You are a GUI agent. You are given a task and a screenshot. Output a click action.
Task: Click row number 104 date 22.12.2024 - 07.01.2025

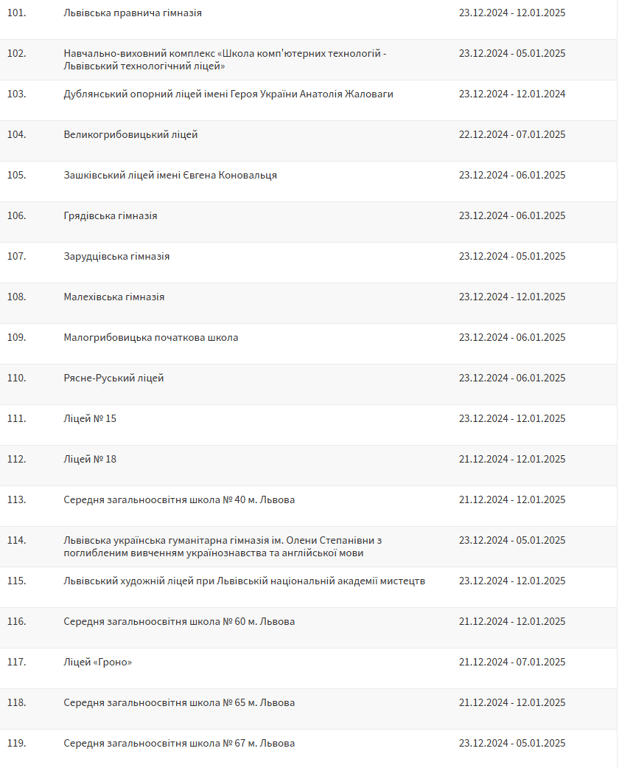coord(512,134)
